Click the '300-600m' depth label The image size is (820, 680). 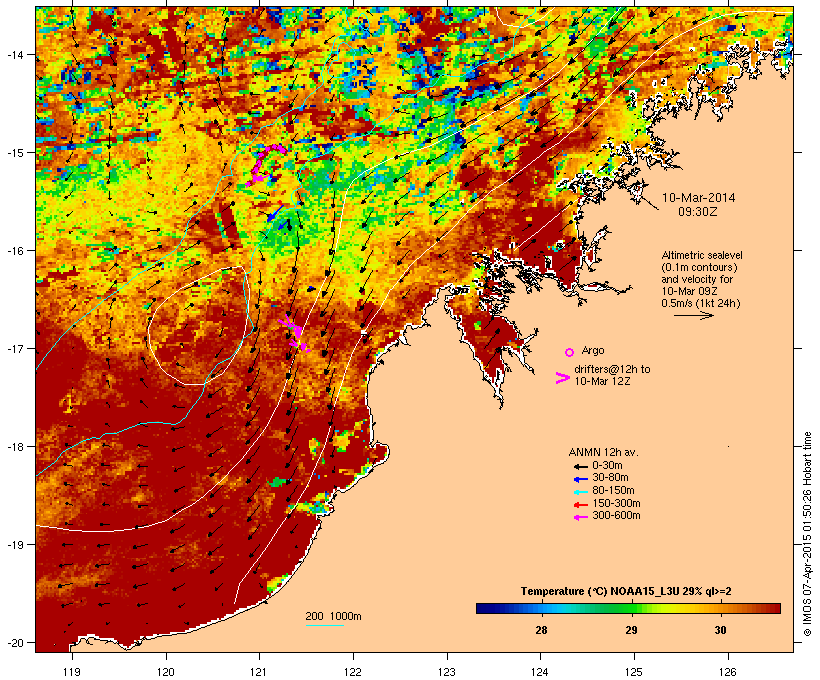tap(616, 516)
